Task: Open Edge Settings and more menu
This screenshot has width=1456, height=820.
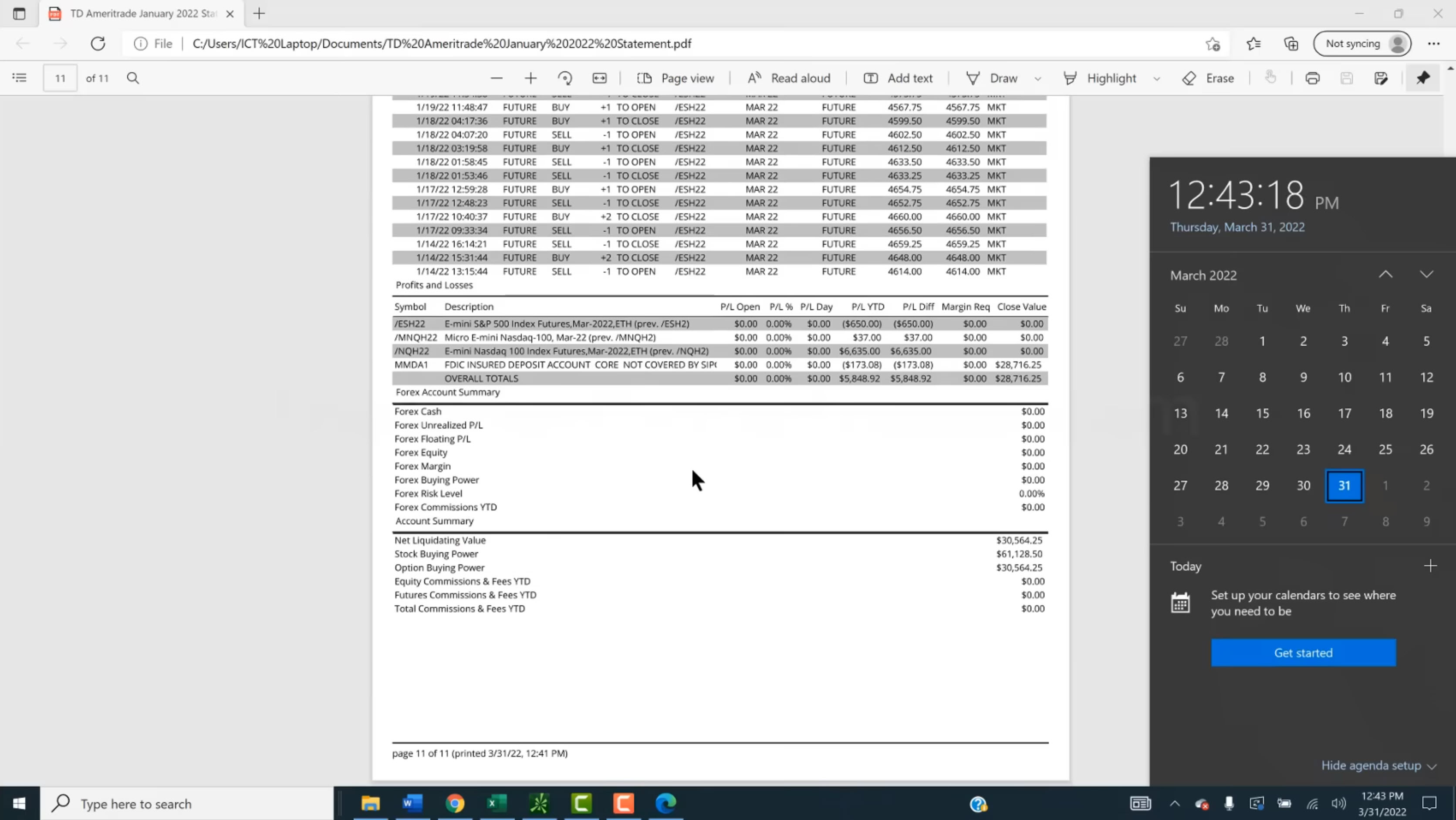Action: [x=1433, y=44]
